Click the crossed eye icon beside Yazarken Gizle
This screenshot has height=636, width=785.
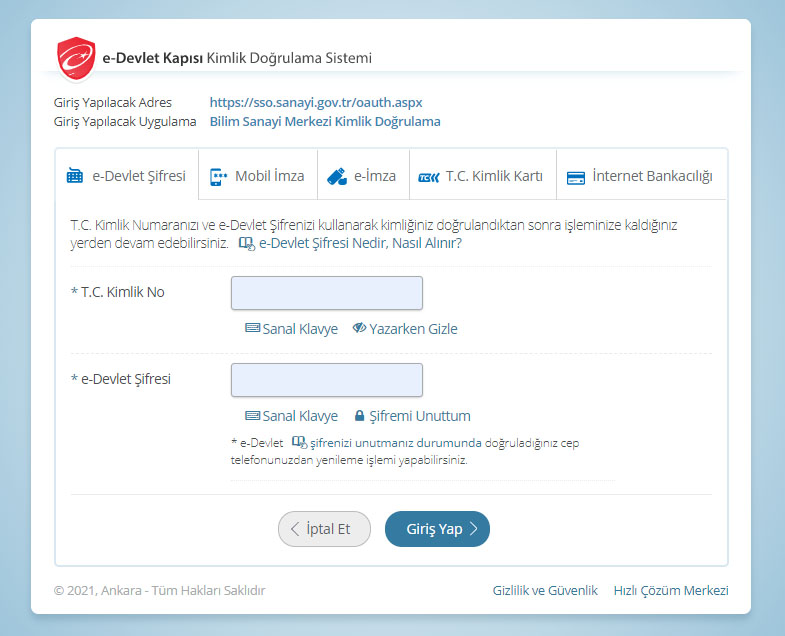coord(359,328)
